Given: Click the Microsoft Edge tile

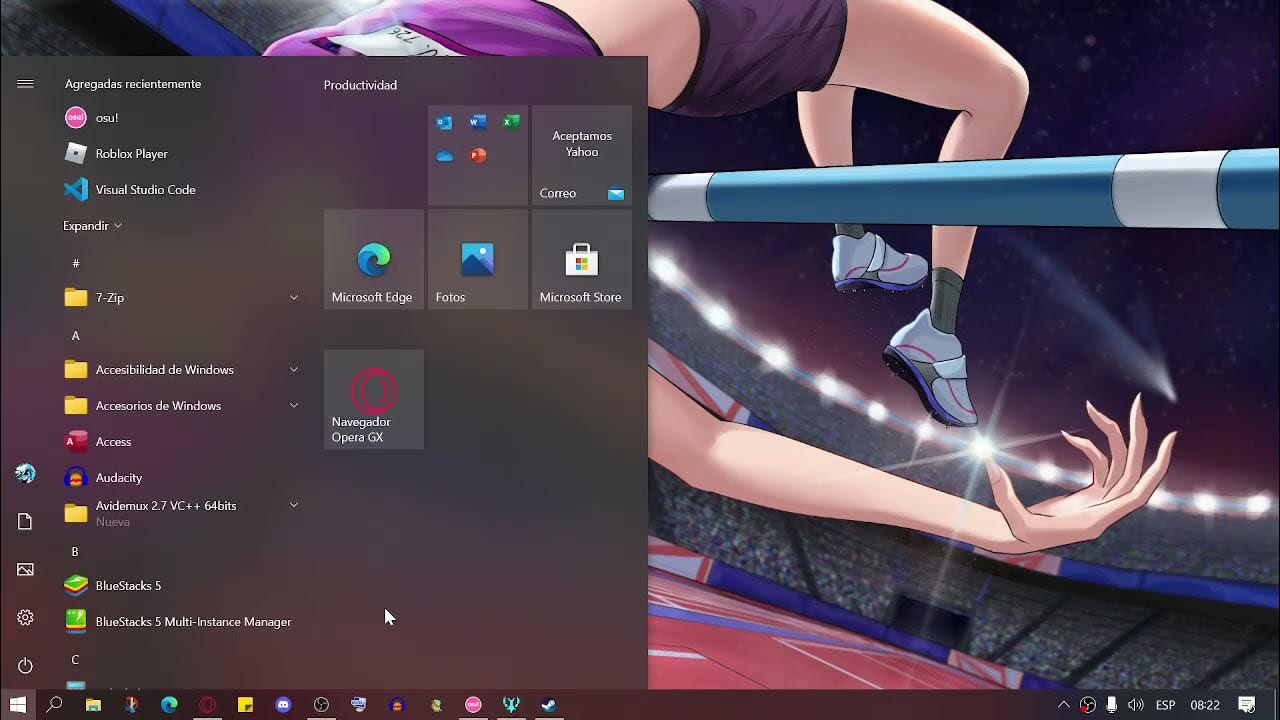Looking at the screenshot, I should pyautogui.click(x=374, y=259).
